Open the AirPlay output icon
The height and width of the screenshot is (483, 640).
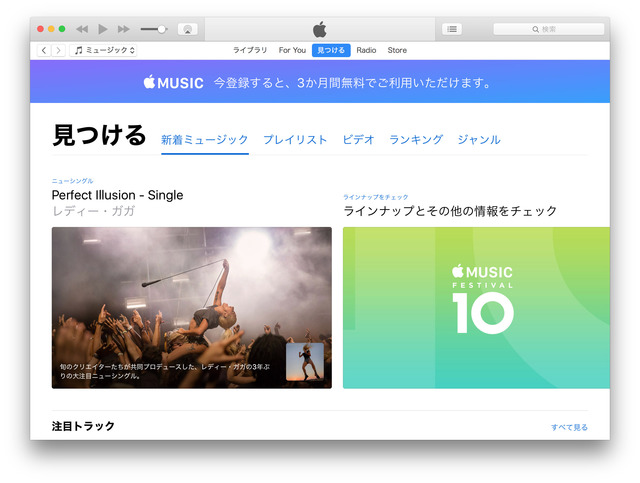[187, 29]
